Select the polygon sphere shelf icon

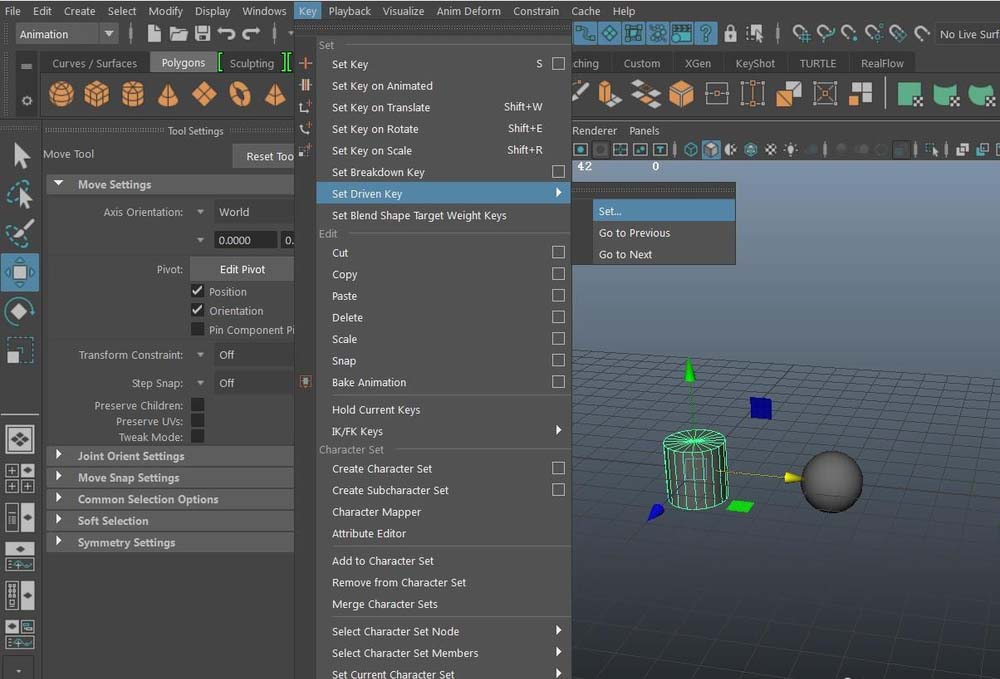[x=61, y=95]
